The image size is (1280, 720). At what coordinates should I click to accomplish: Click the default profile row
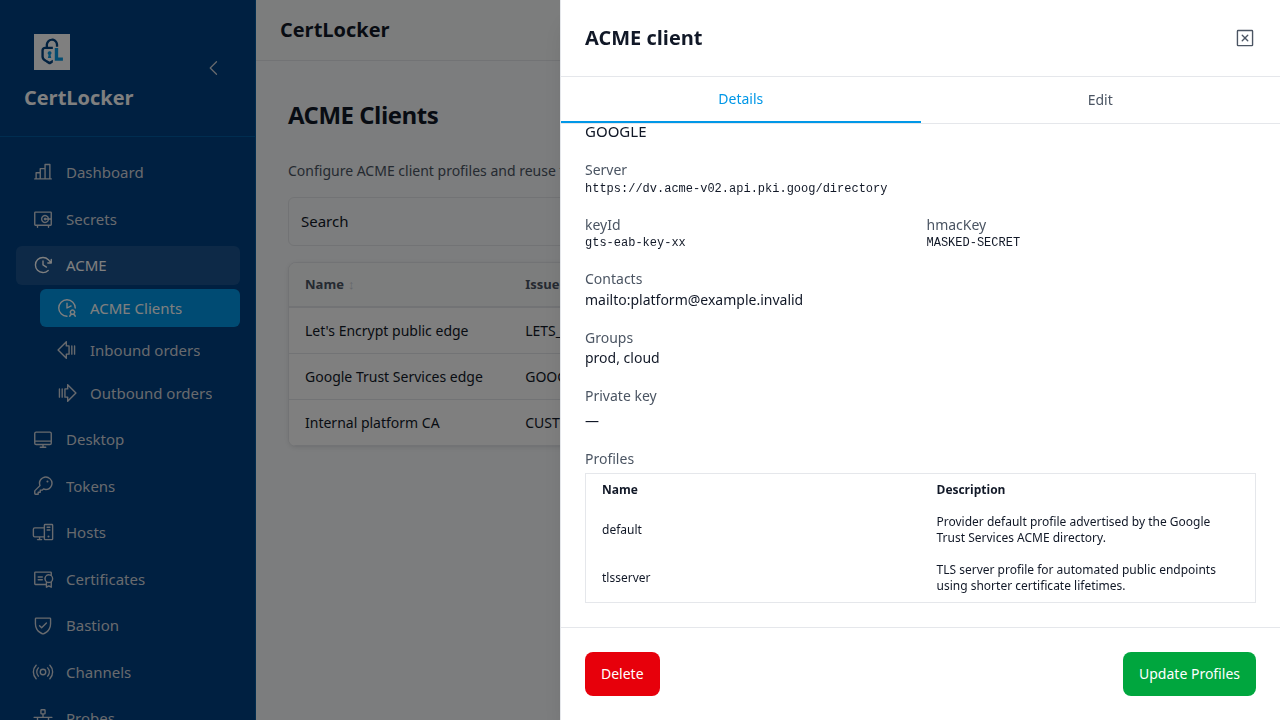click(920, 529)
